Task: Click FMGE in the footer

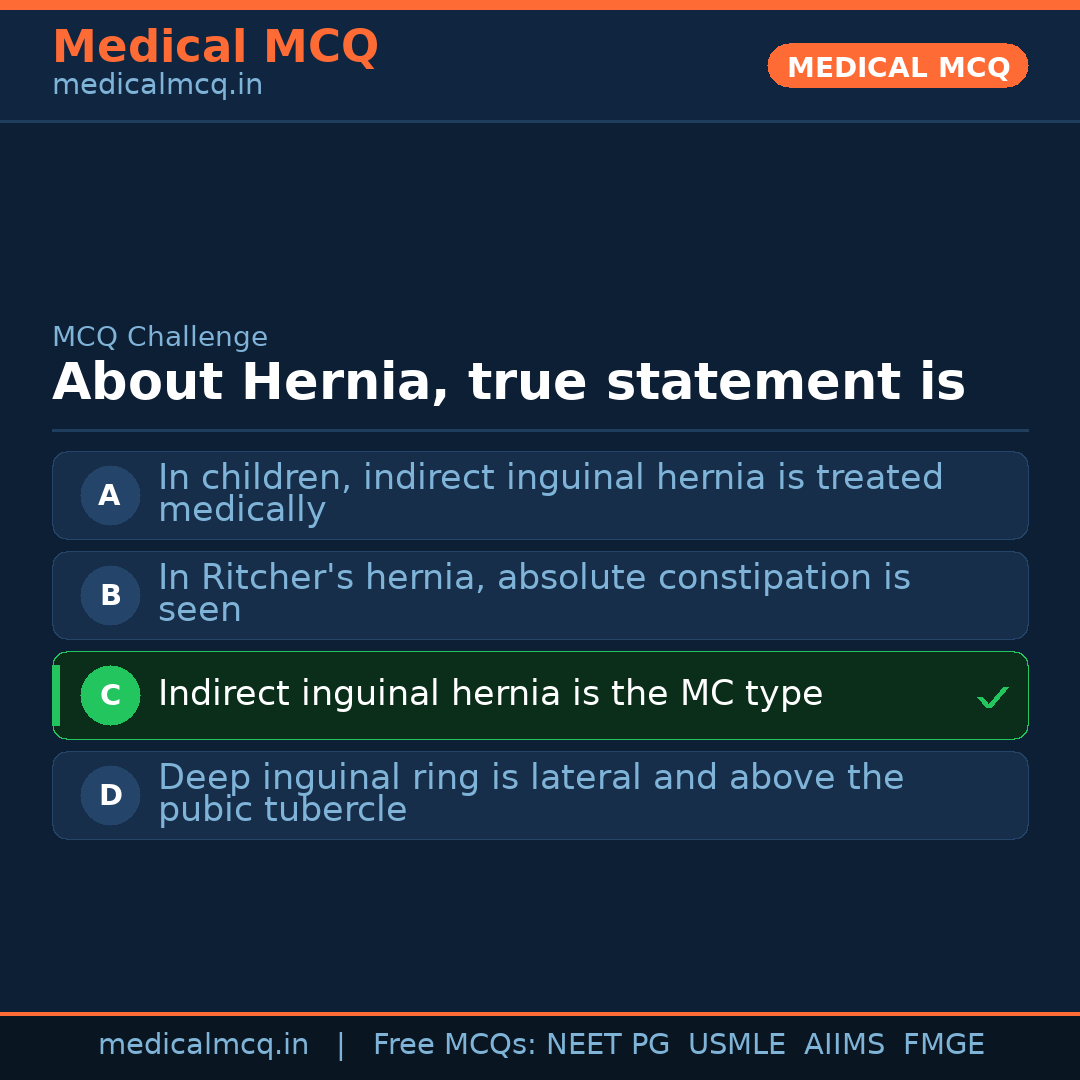Action: [943, 1045]
